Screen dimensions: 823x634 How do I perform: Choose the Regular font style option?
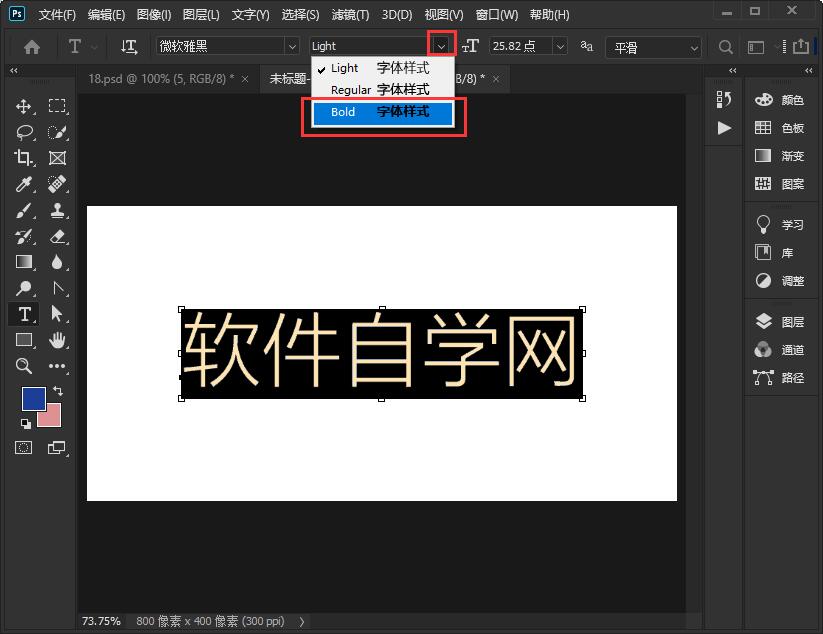(383, 90)
